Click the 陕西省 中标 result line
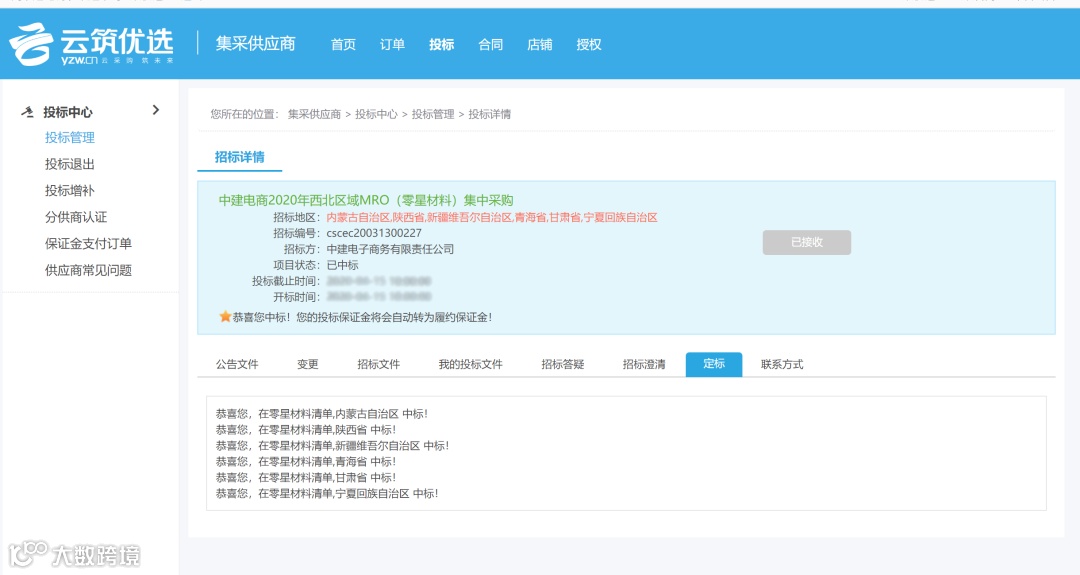1080x575 pixels. pyautogui.click(x=306, y=430)
